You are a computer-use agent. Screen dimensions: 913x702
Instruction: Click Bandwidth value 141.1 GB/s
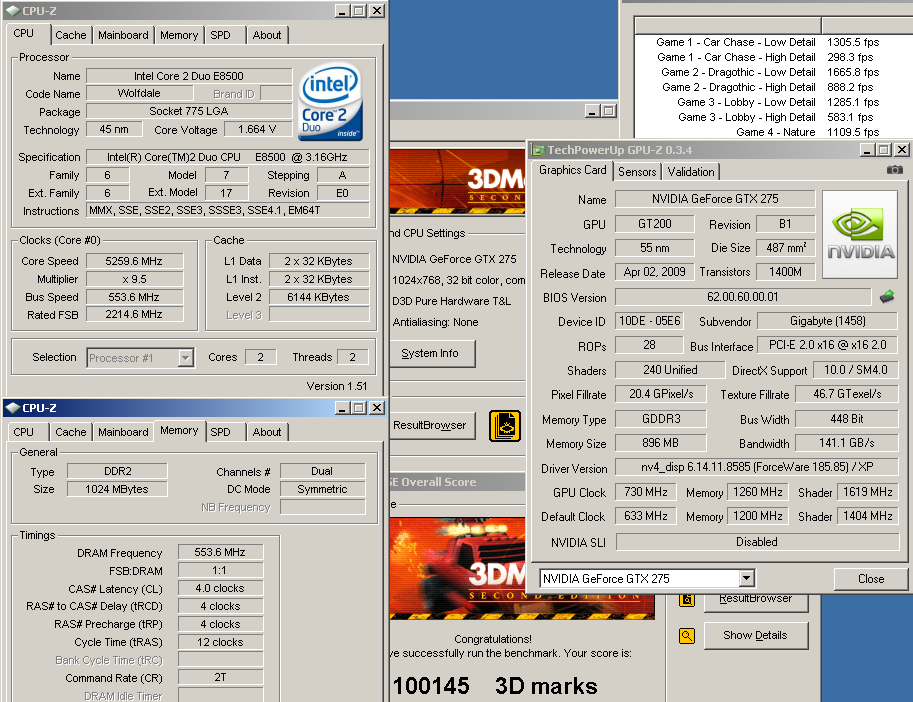coord(847,443)
